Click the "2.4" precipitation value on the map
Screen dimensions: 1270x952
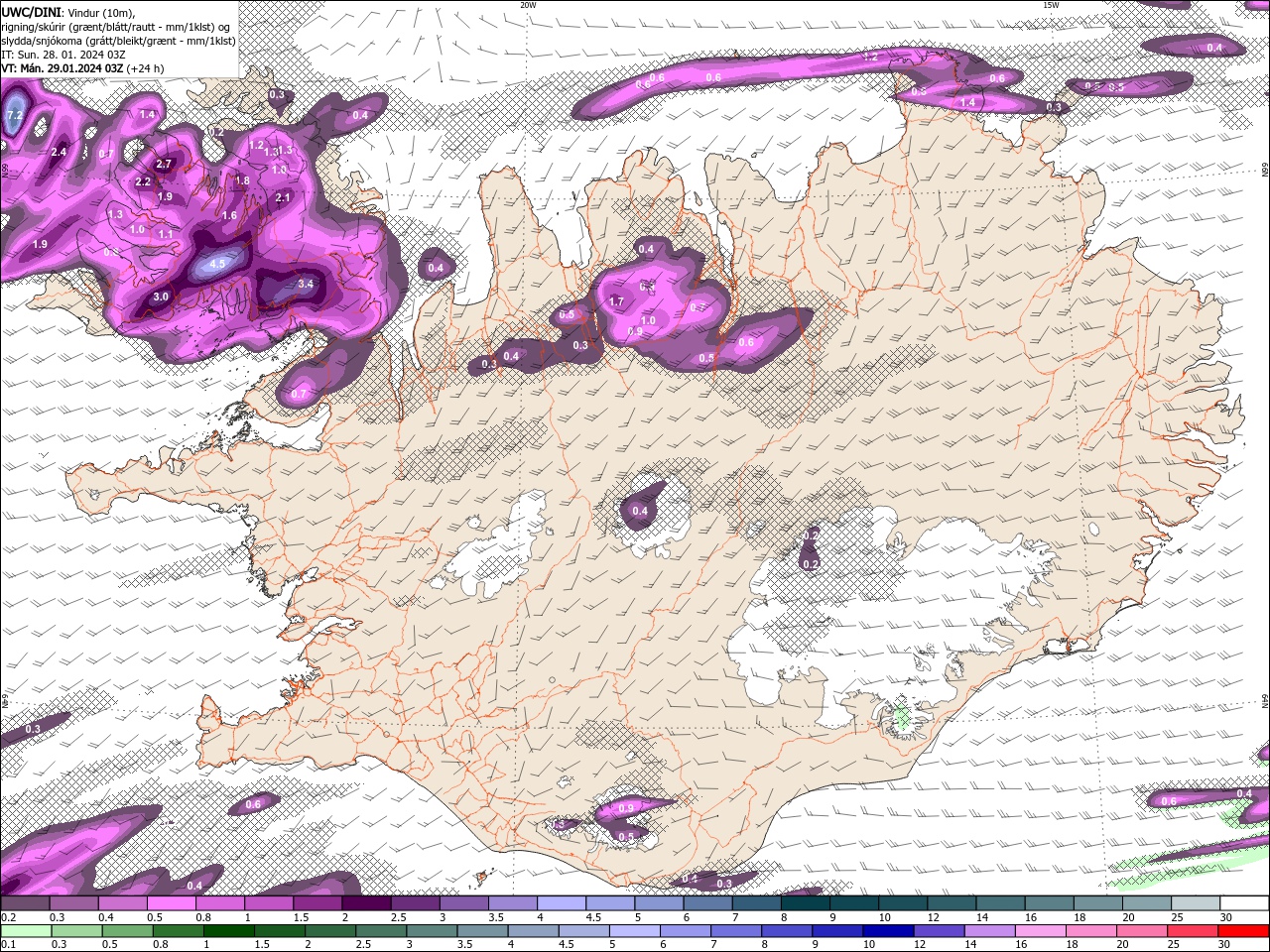59,152
